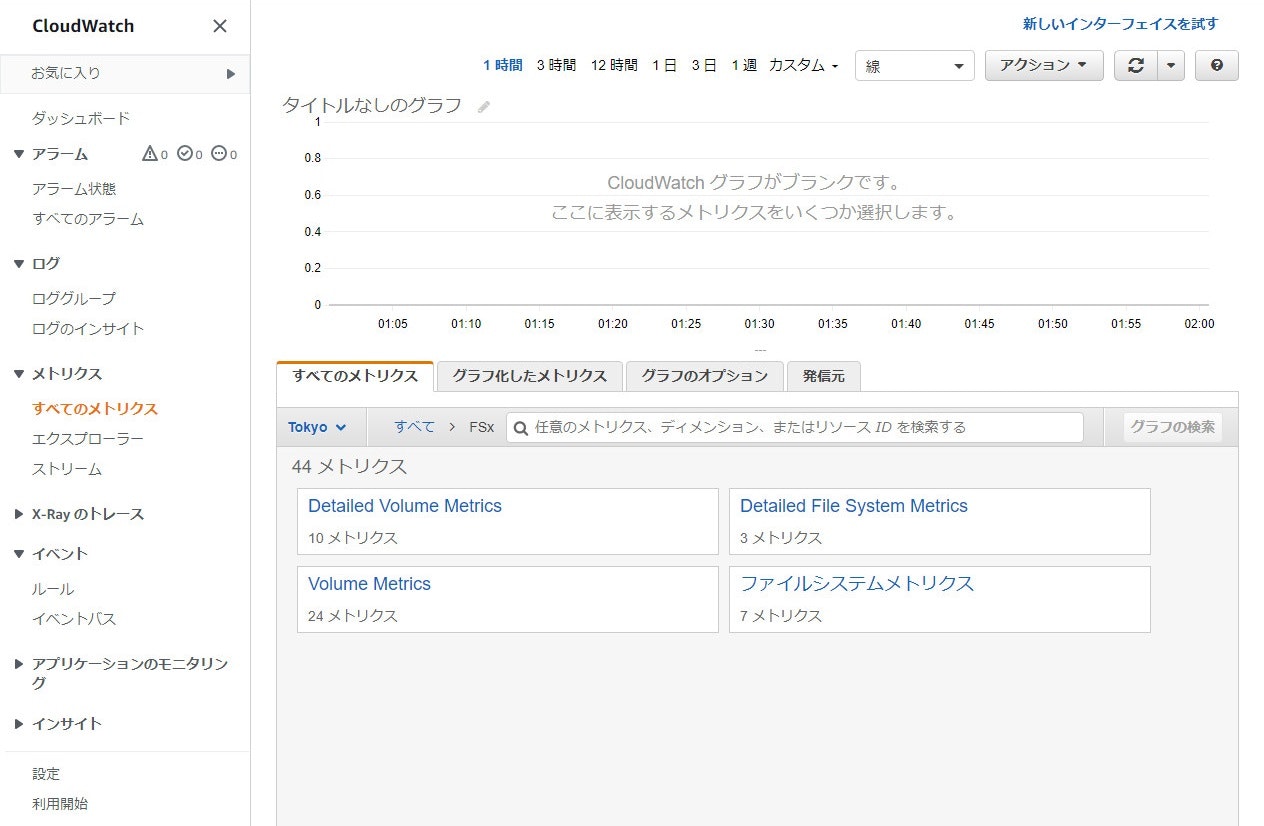
Task: Open ルール in sidebar
Action: (53, 589)
